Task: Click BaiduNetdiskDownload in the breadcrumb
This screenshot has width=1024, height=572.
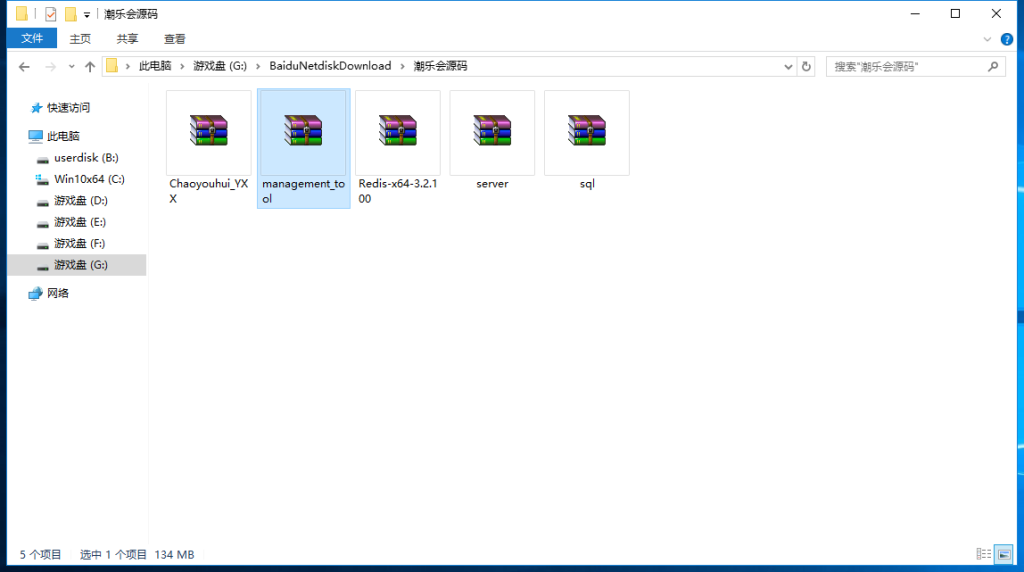Action: click(x=330, y=66)
